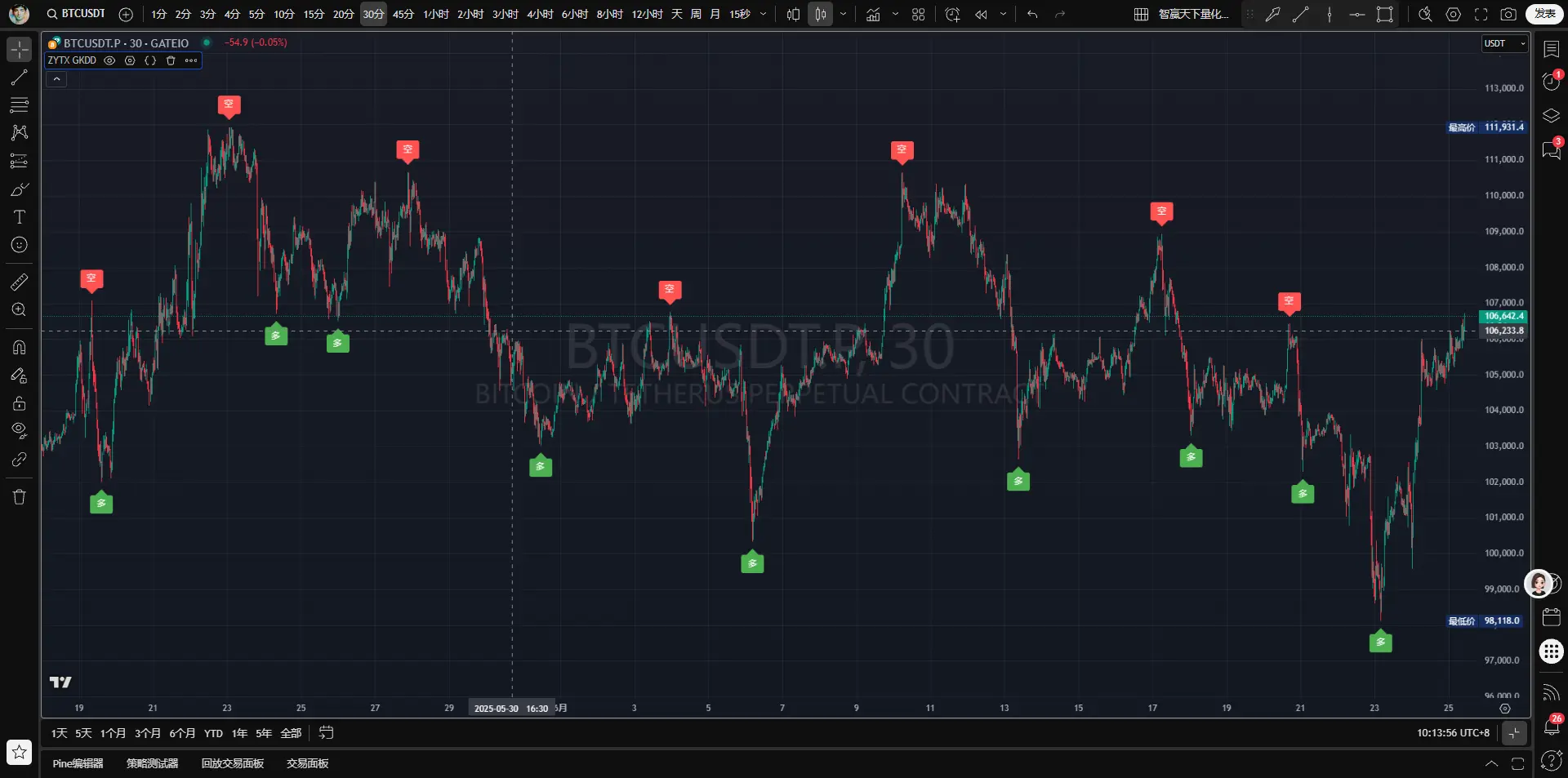The image size is (1568, 778).
Task: Open the 智赢天下量化 layout name menu
Action: pos(1194,14)
